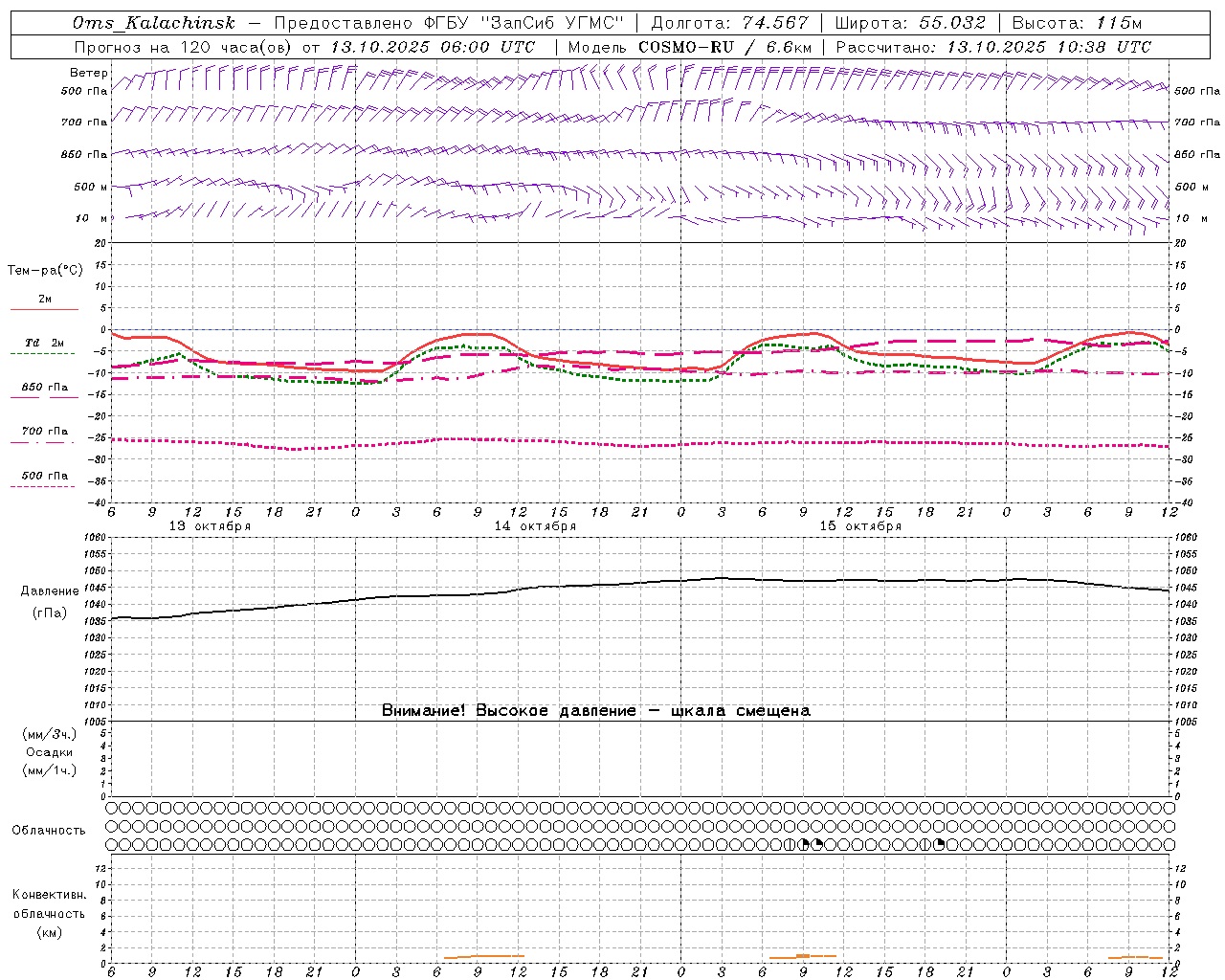Click the 13 октября date label
Image resolution: width=1225 pixels, height=980 pixels.
(x=210, y=526)
